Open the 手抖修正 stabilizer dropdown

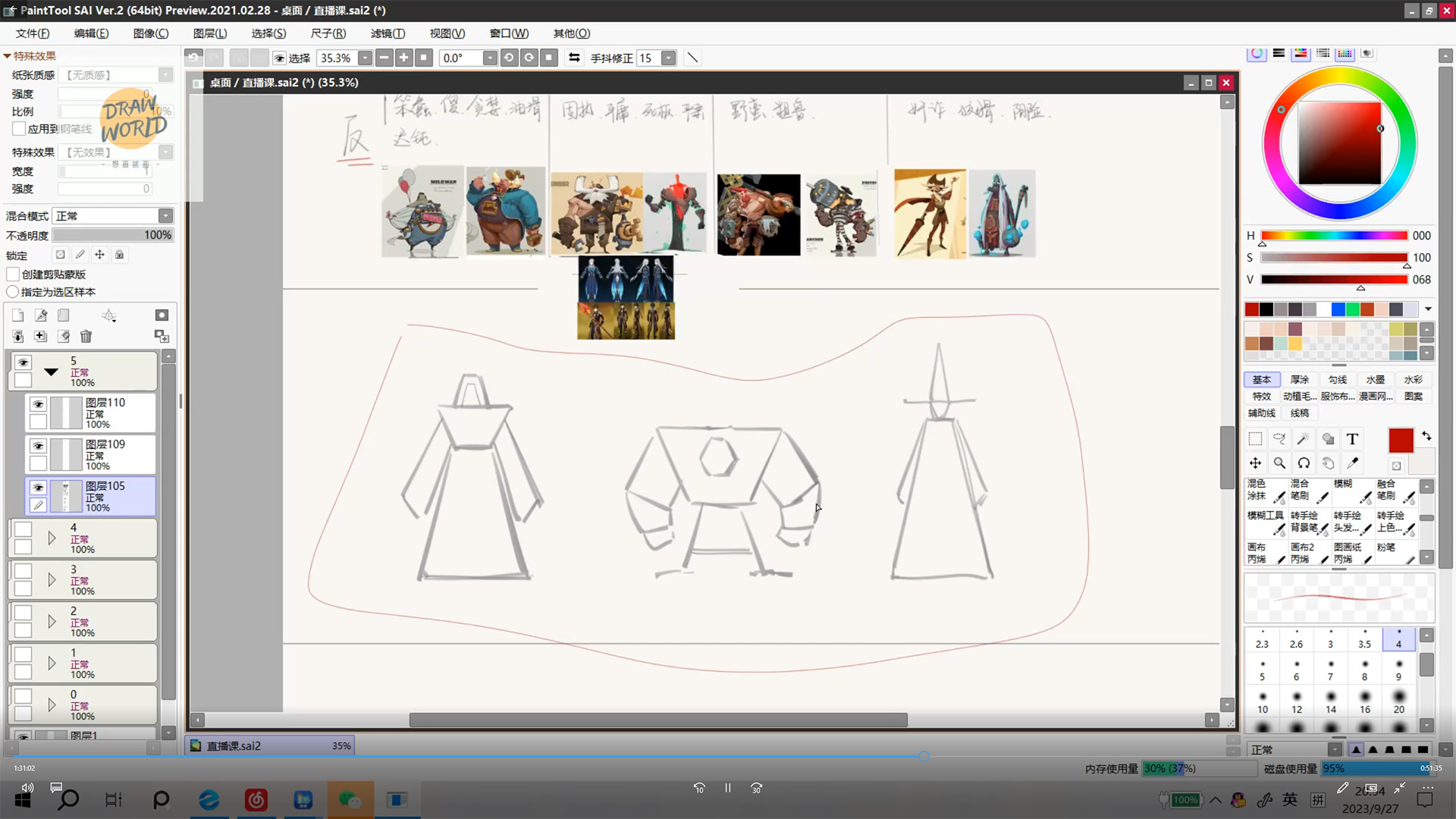coord(668,58)
